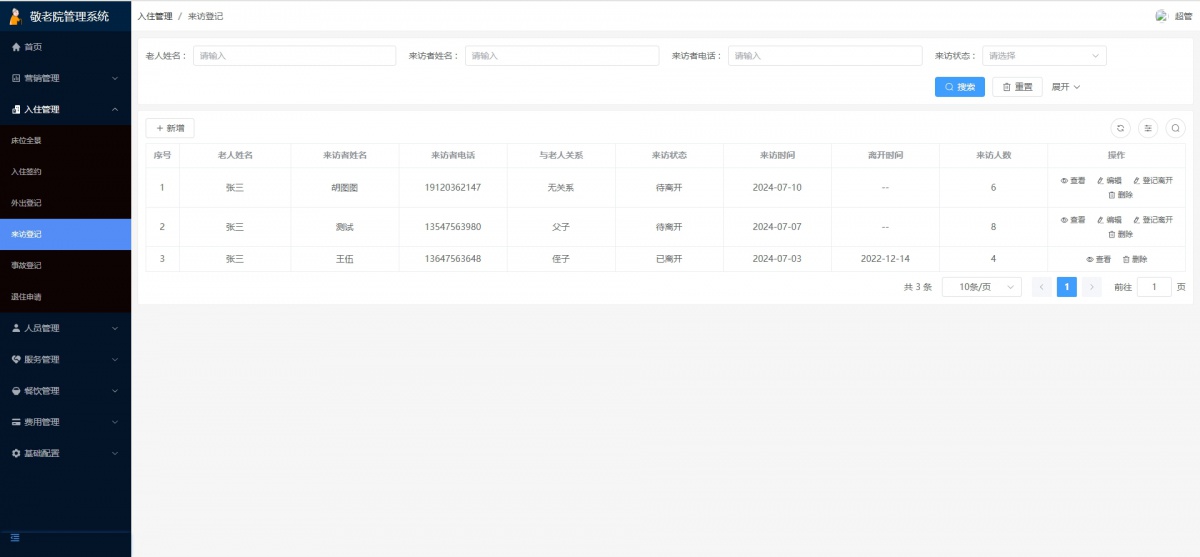Click 编辑 for visitor 胡图图
The width and height of the screenshot is (1200, 557).
[1109, 181]
